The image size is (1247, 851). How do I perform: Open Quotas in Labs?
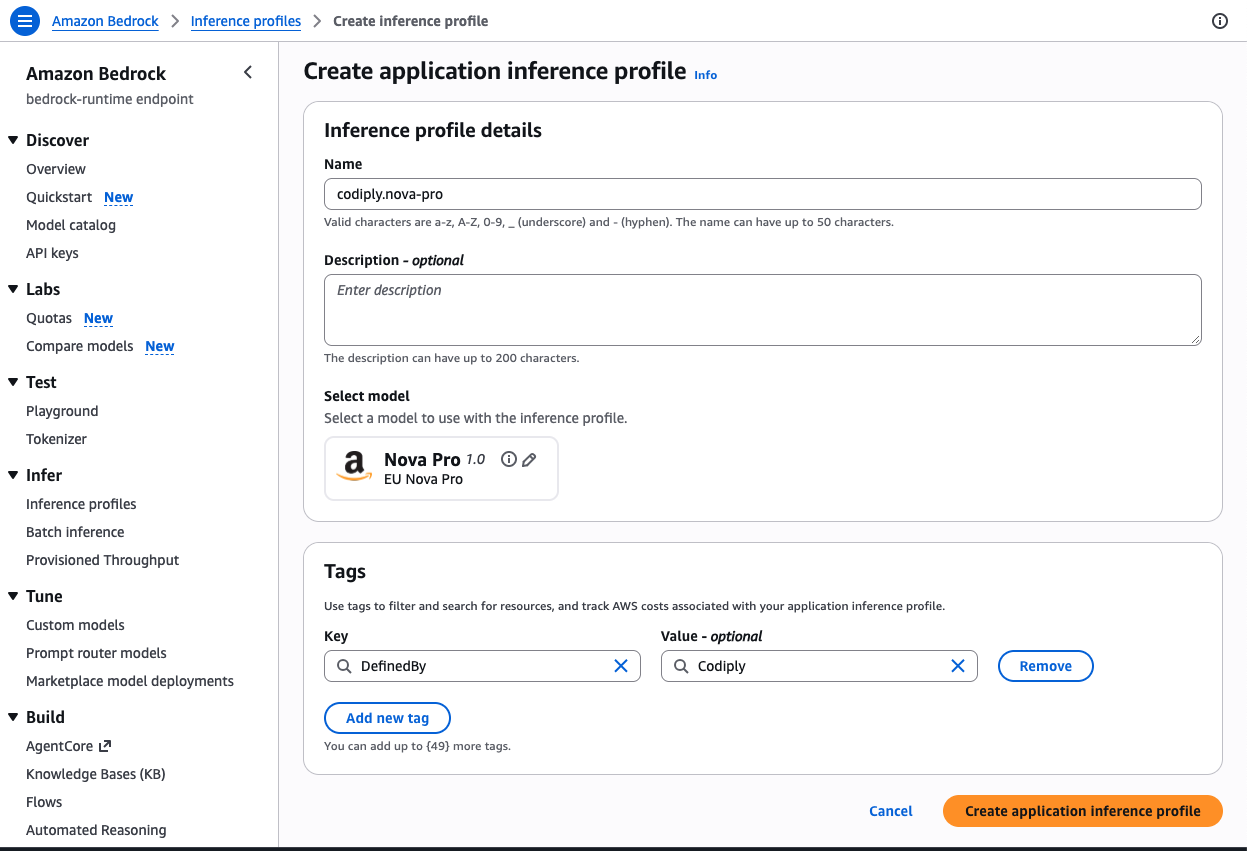[x=49, y=318]
